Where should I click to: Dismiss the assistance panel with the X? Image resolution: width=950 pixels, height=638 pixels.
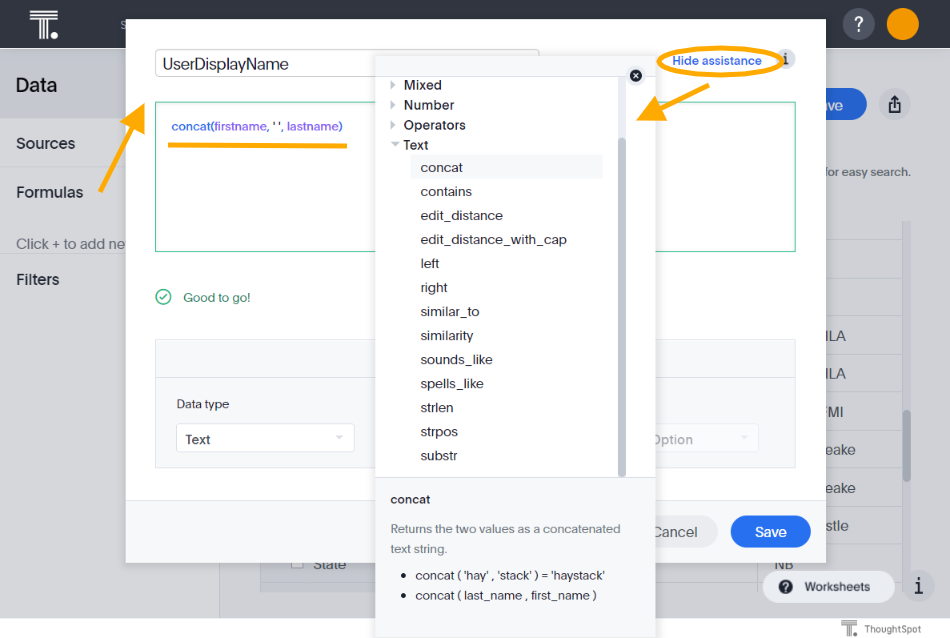click(636, 75)
